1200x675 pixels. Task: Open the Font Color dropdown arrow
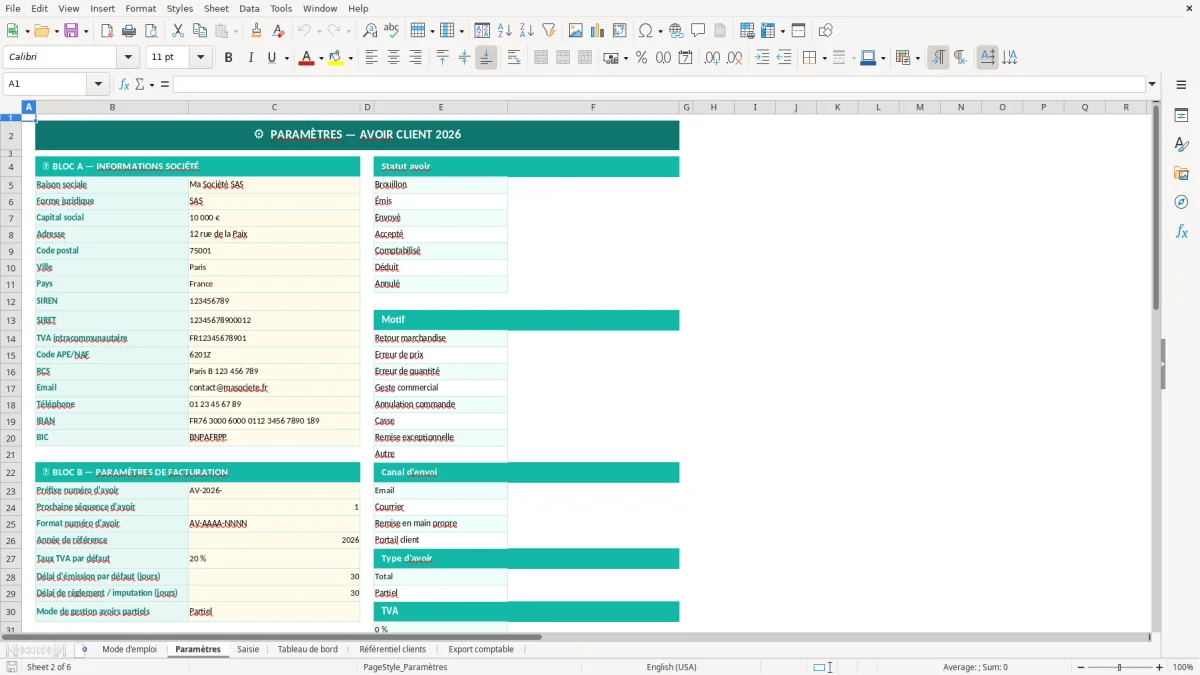(320, 58)
